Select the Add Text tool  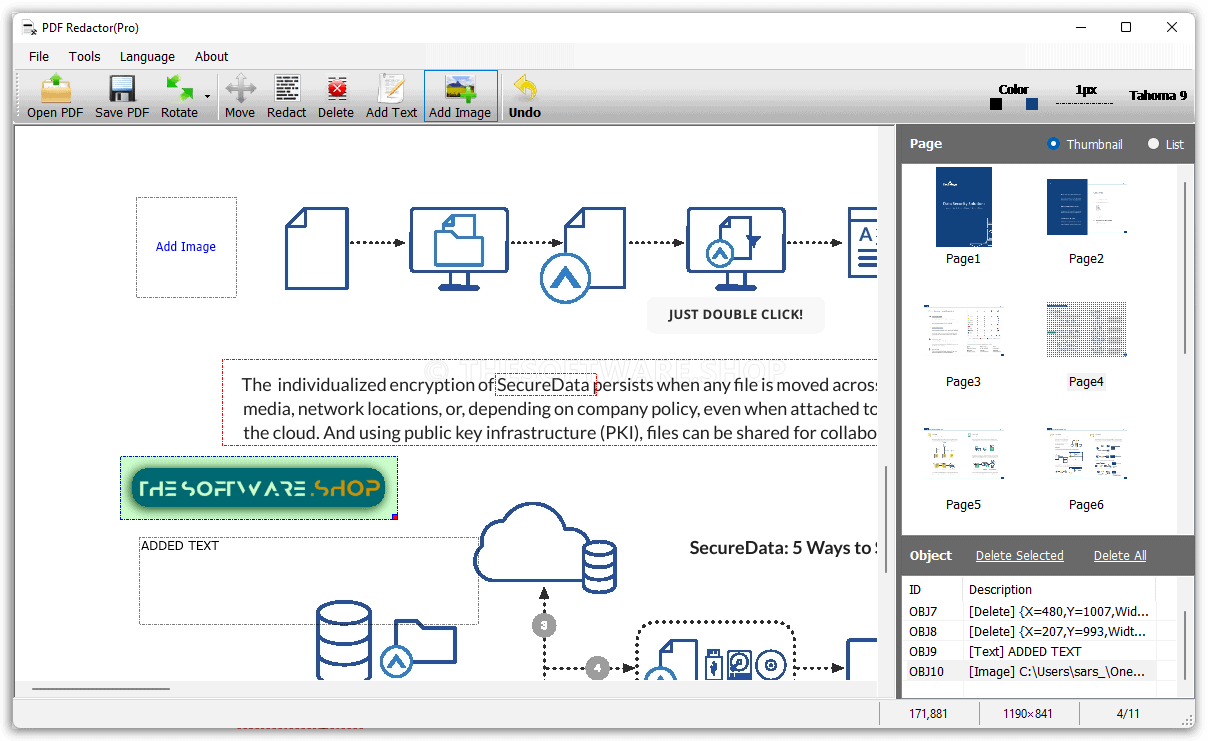click(x=392, y=96)
